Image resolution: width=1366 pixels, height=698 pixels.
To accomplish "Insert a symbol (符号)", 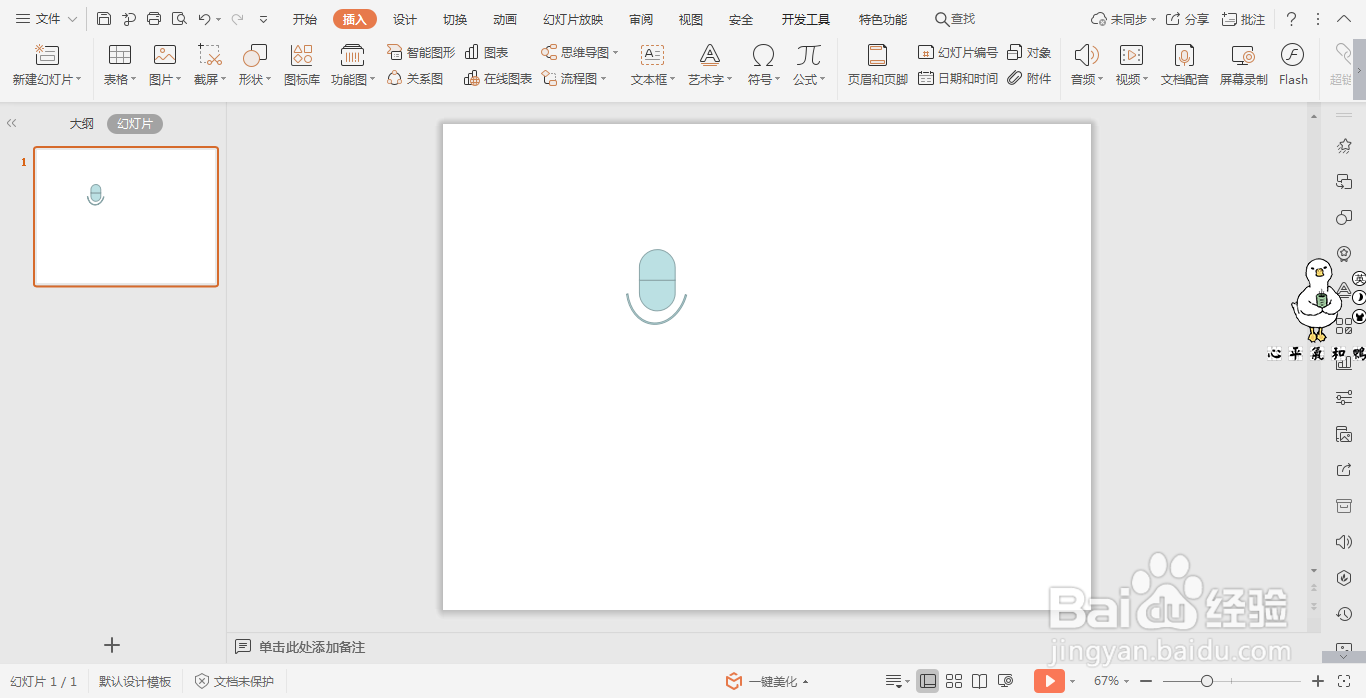I will (x=763, y=65).
